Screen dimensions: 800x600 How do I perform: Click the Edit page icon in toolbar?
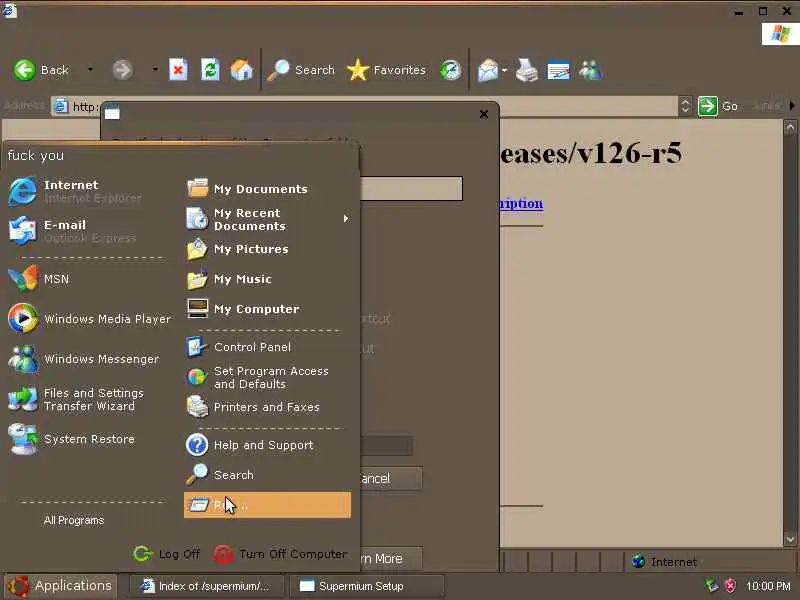point(558,70)
